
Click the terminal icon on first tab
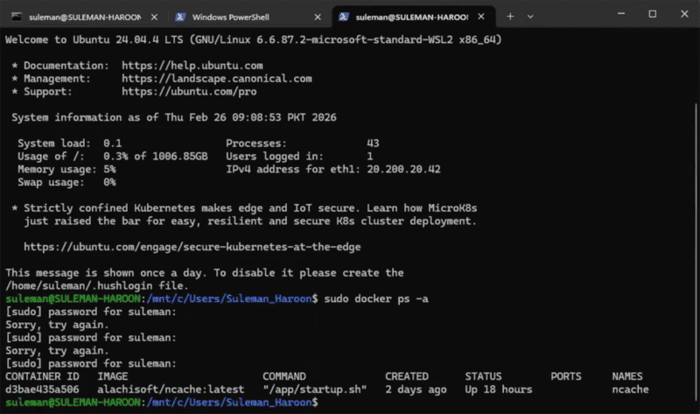pyautogui.click(x=17, y=17)
